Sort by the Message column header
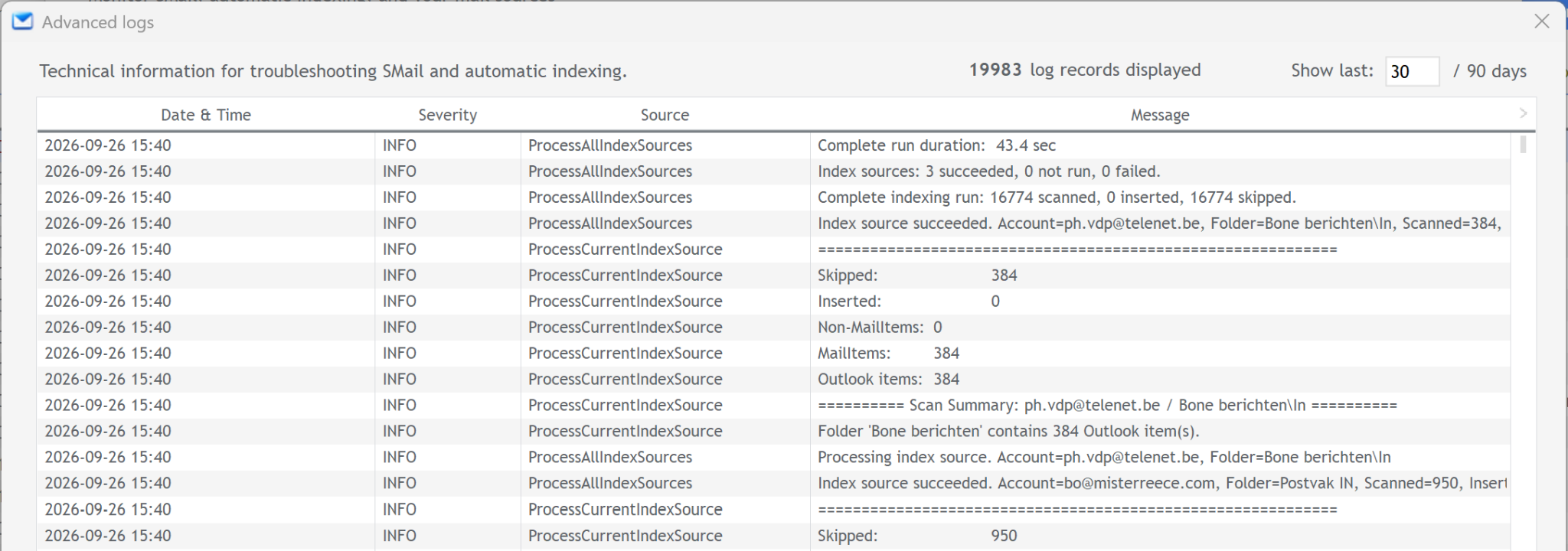The width and height of the screenshot is (1568, 551). click(x=1160, y=115)
